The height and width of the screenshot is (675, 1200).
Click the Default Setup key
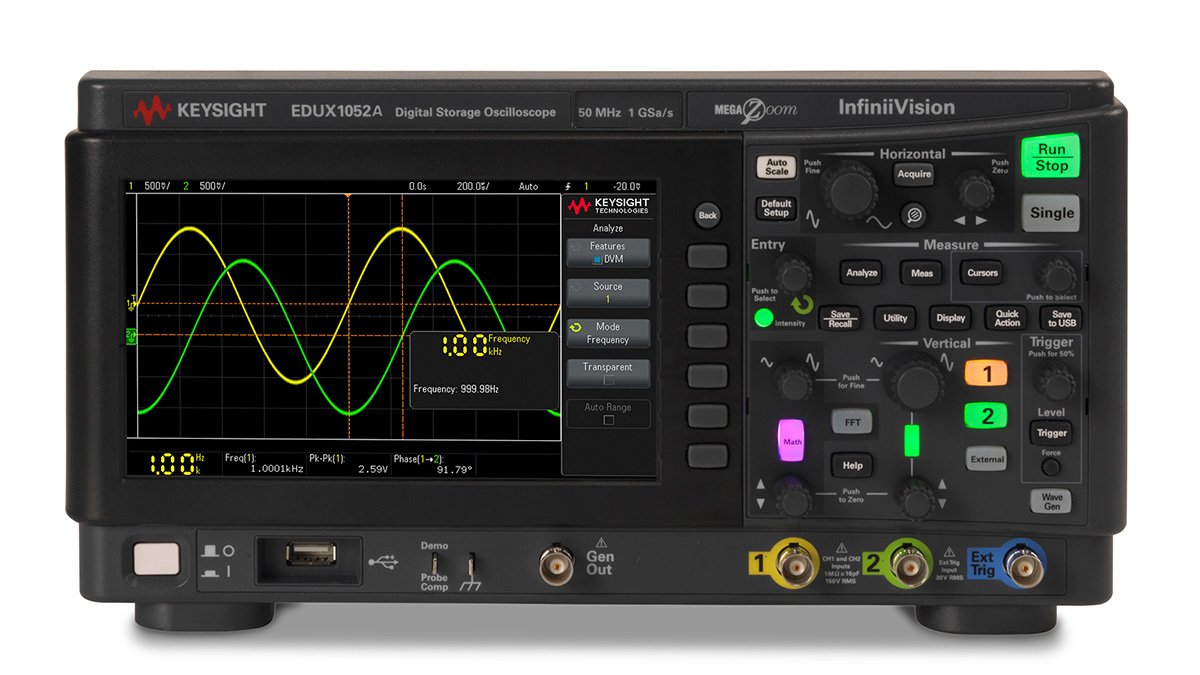point(776,208)
